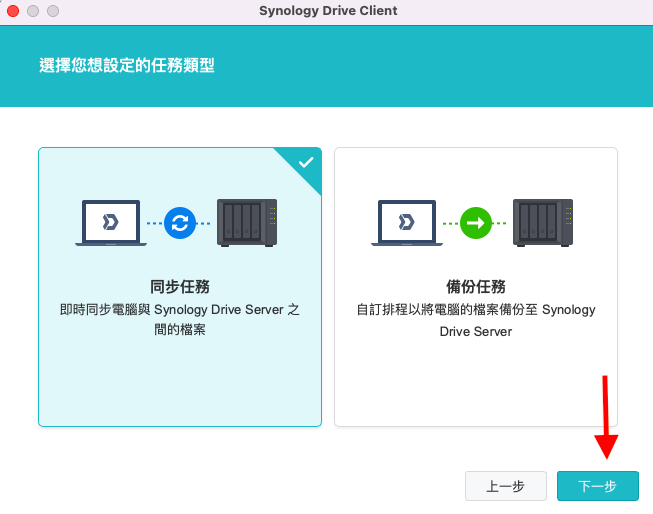Click the blue sync arrows icon
The height and width of the screenshot is (514, 653).
[x=180, y=222]
